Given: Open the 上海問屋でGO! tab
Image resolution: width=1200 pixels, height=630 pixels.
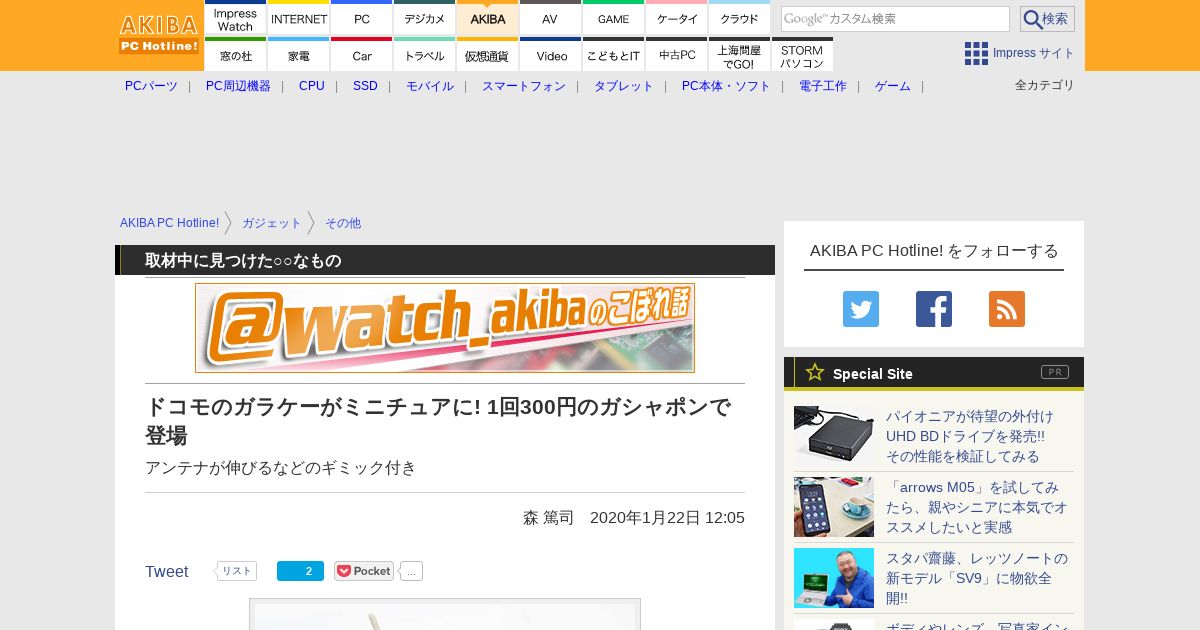Looking at the screenshot, I should coord(740,55).
